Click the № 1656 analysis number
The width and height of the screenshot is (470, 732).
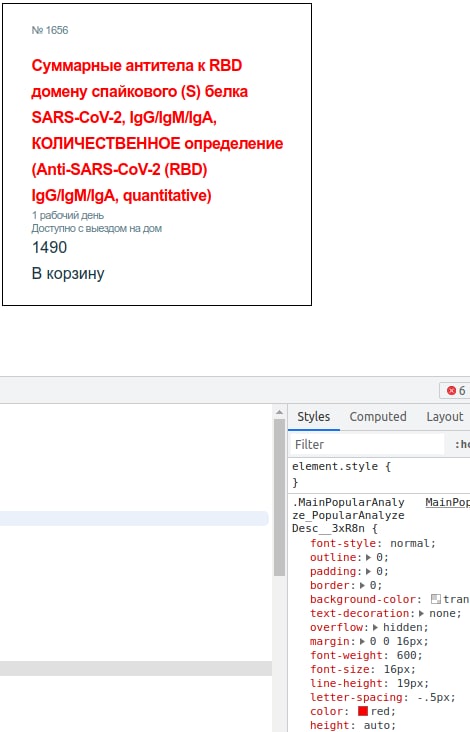pos(50,30)
